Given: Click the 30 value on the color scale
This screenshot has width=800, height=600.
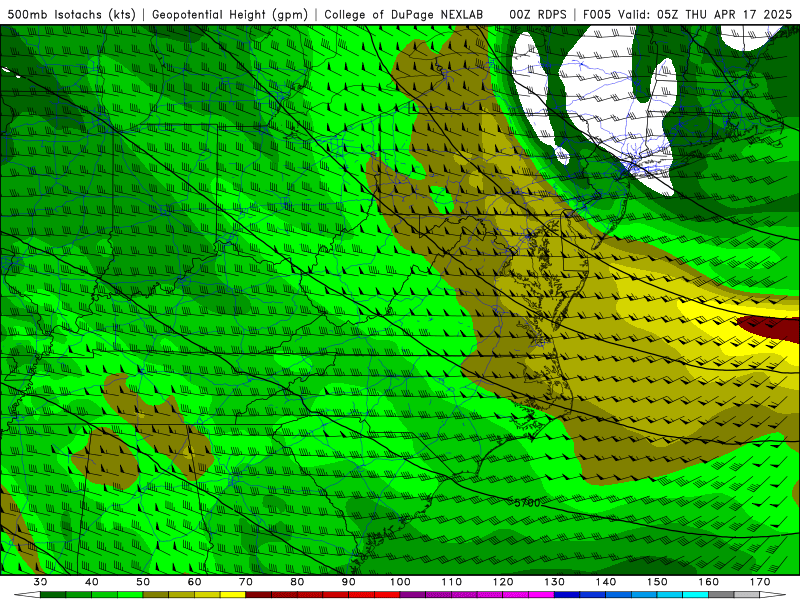Looking at the screenshot, I should (40, 582).
